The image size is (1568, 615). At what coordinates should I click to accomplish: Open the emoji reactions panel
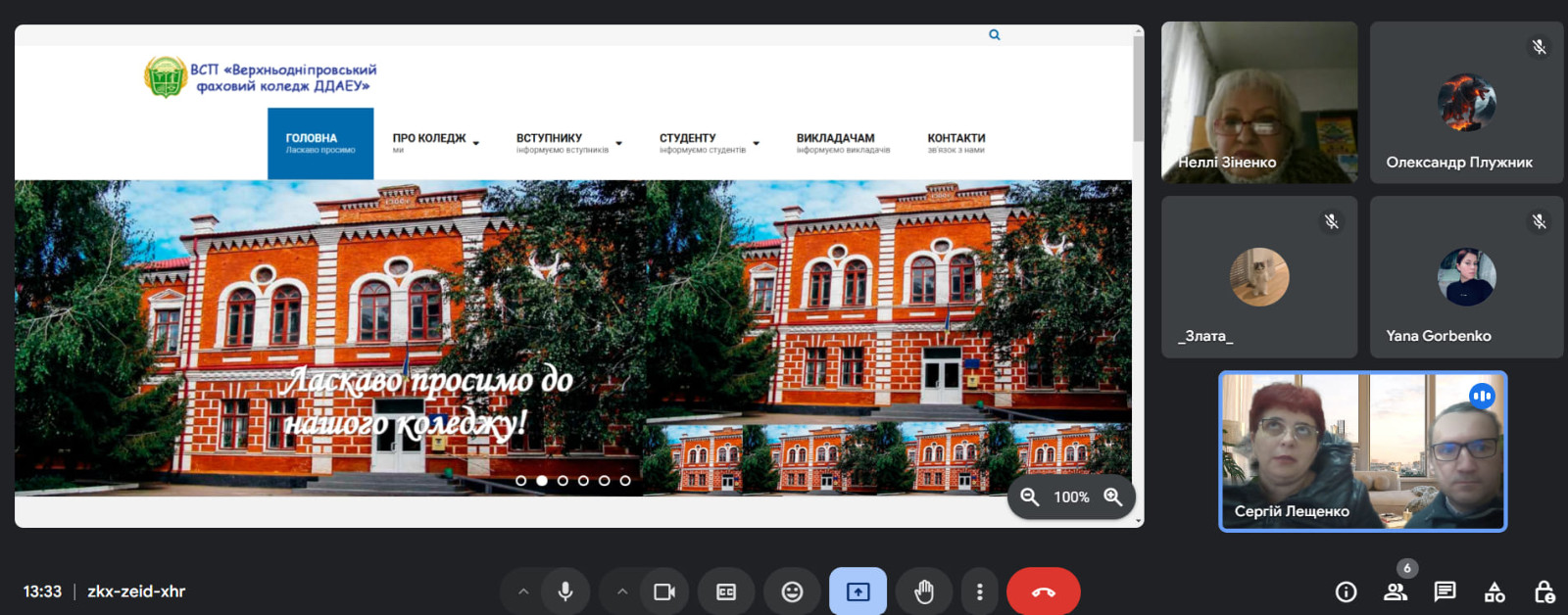[792, 591]
